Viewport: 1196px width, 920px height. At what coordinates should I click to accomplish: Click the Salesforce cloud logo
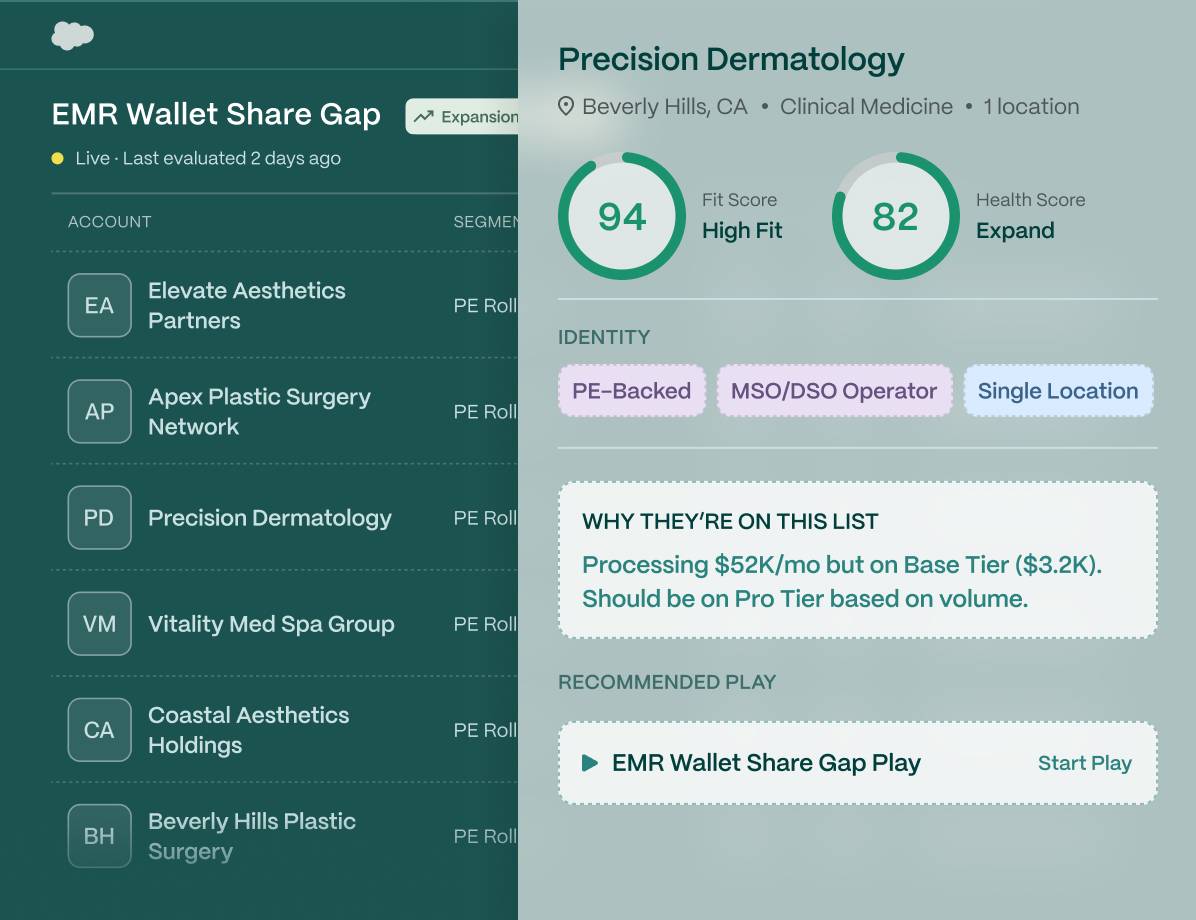point(72,36)
